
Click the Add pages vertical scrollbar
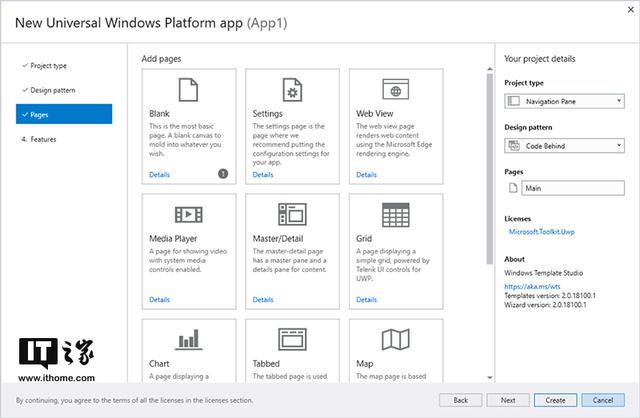tap(489, 200)
